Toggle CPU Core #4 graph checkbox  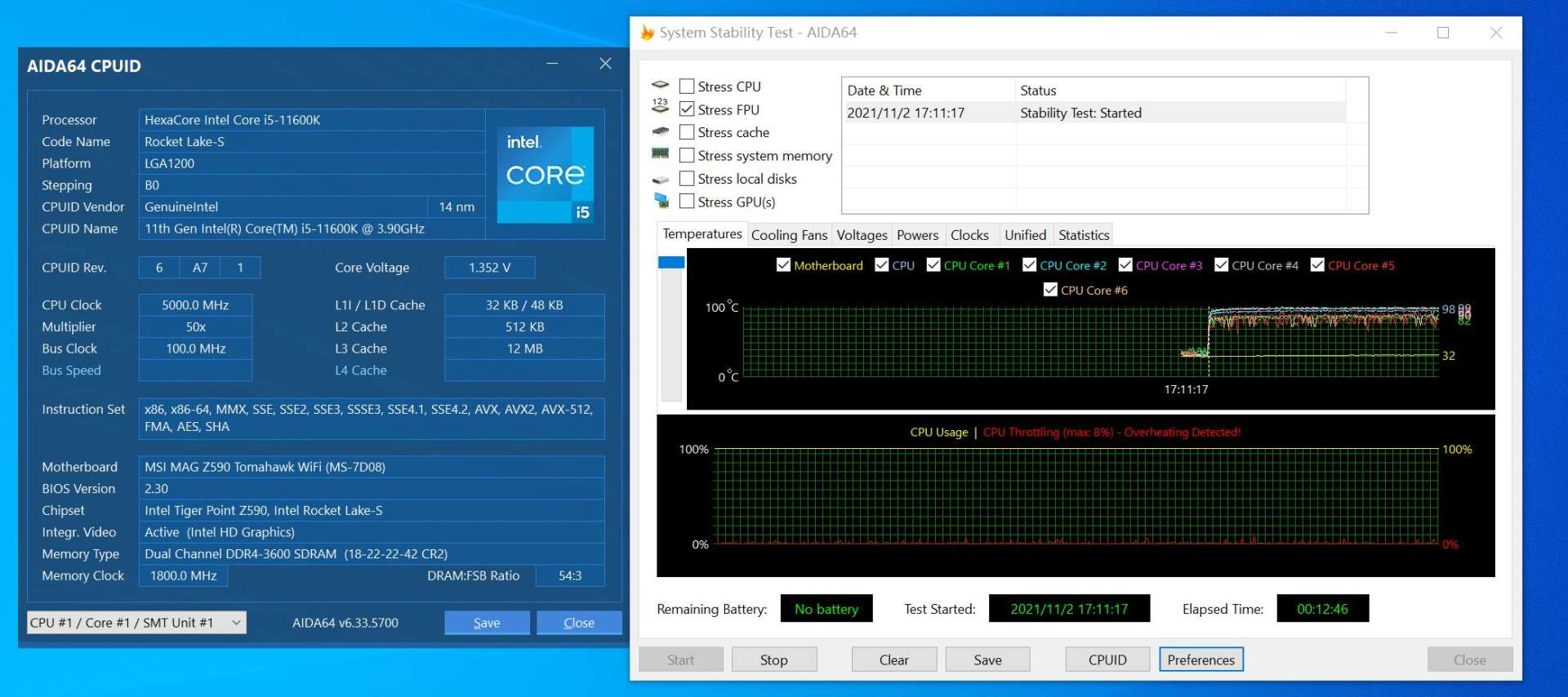tap(1221, 264)
